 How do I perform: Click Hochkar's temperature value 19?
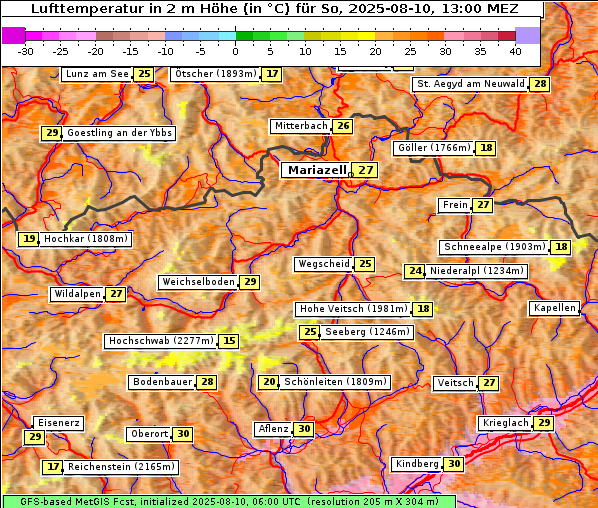pos(29,239)
